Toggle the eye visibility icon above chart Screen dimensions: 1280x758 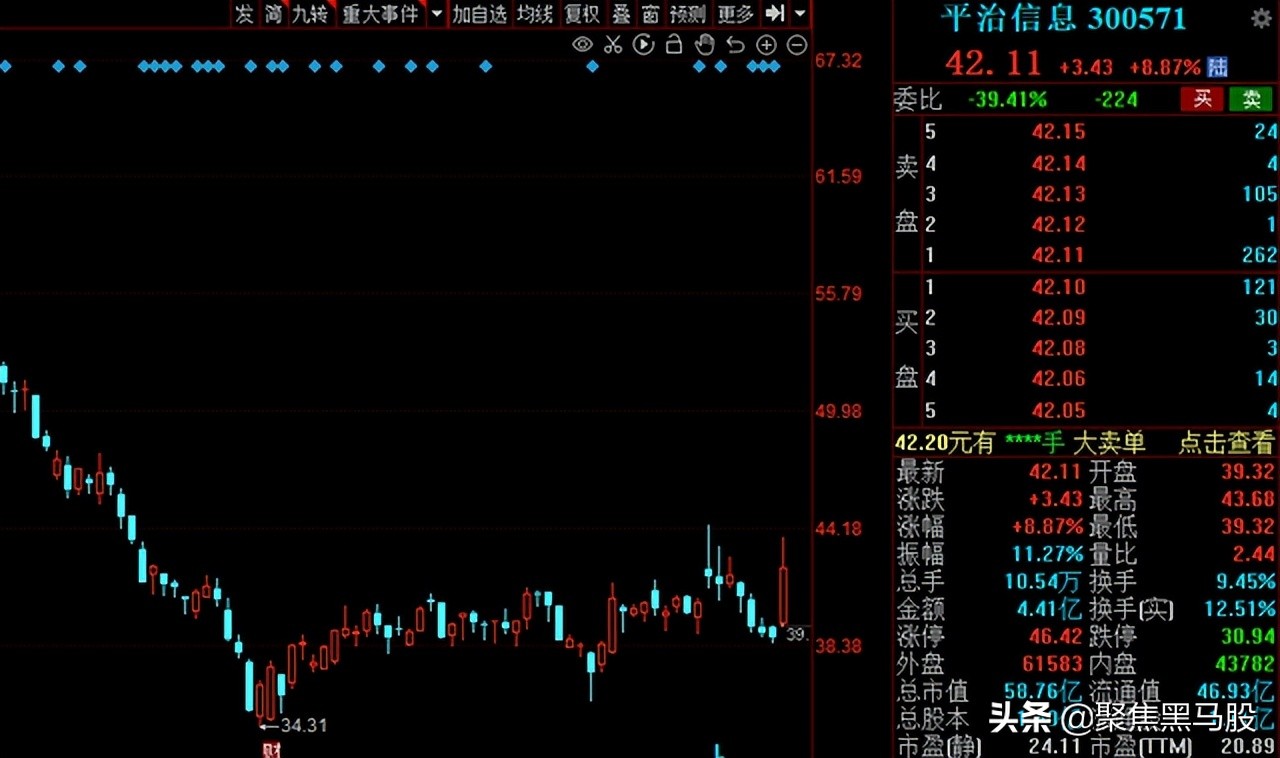[583, 44]
